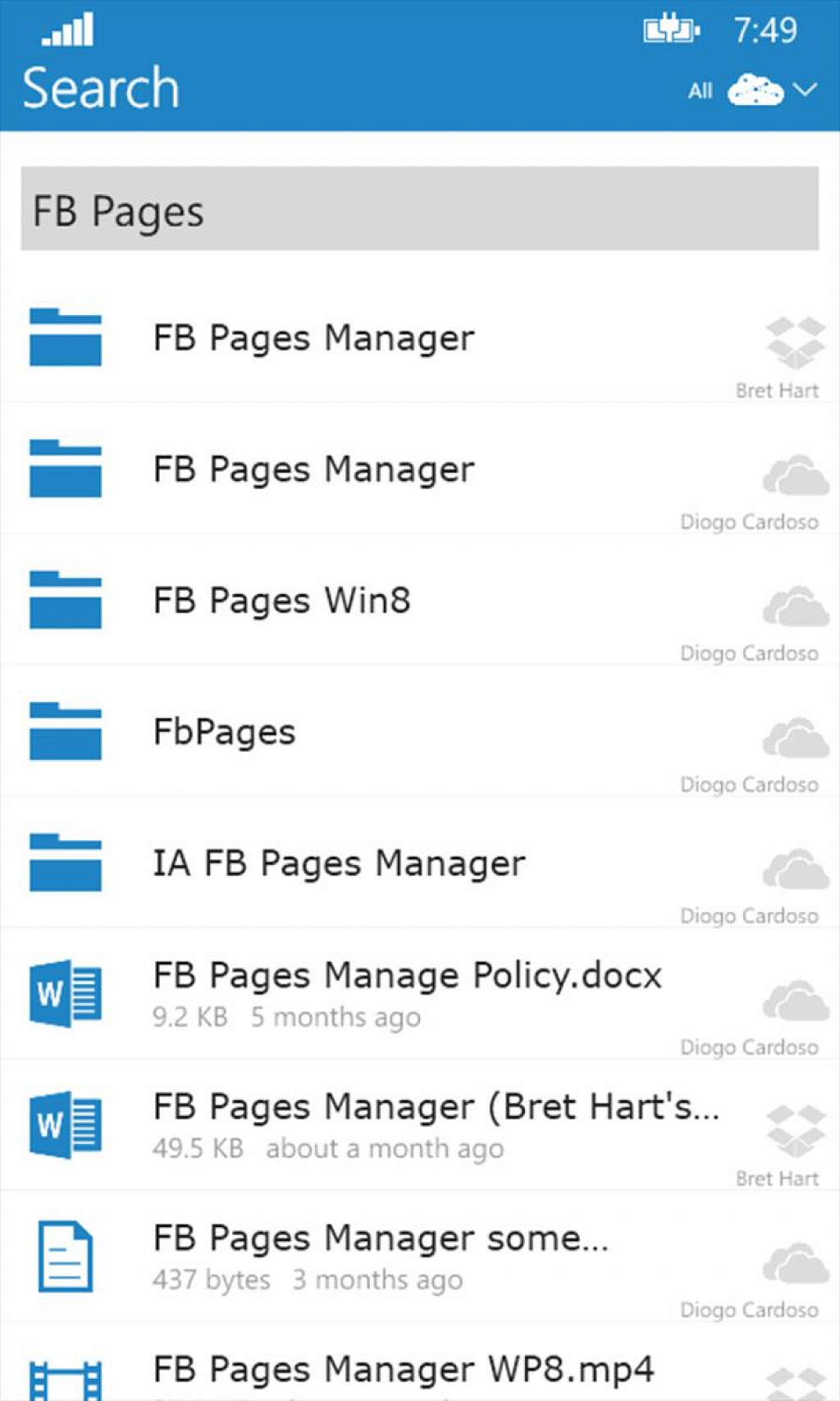Viewport: 840px width, 1401px height.
Task: Click the Word icon of FB Pages Manage Policy.docx
Action: [x=66, y=993]
